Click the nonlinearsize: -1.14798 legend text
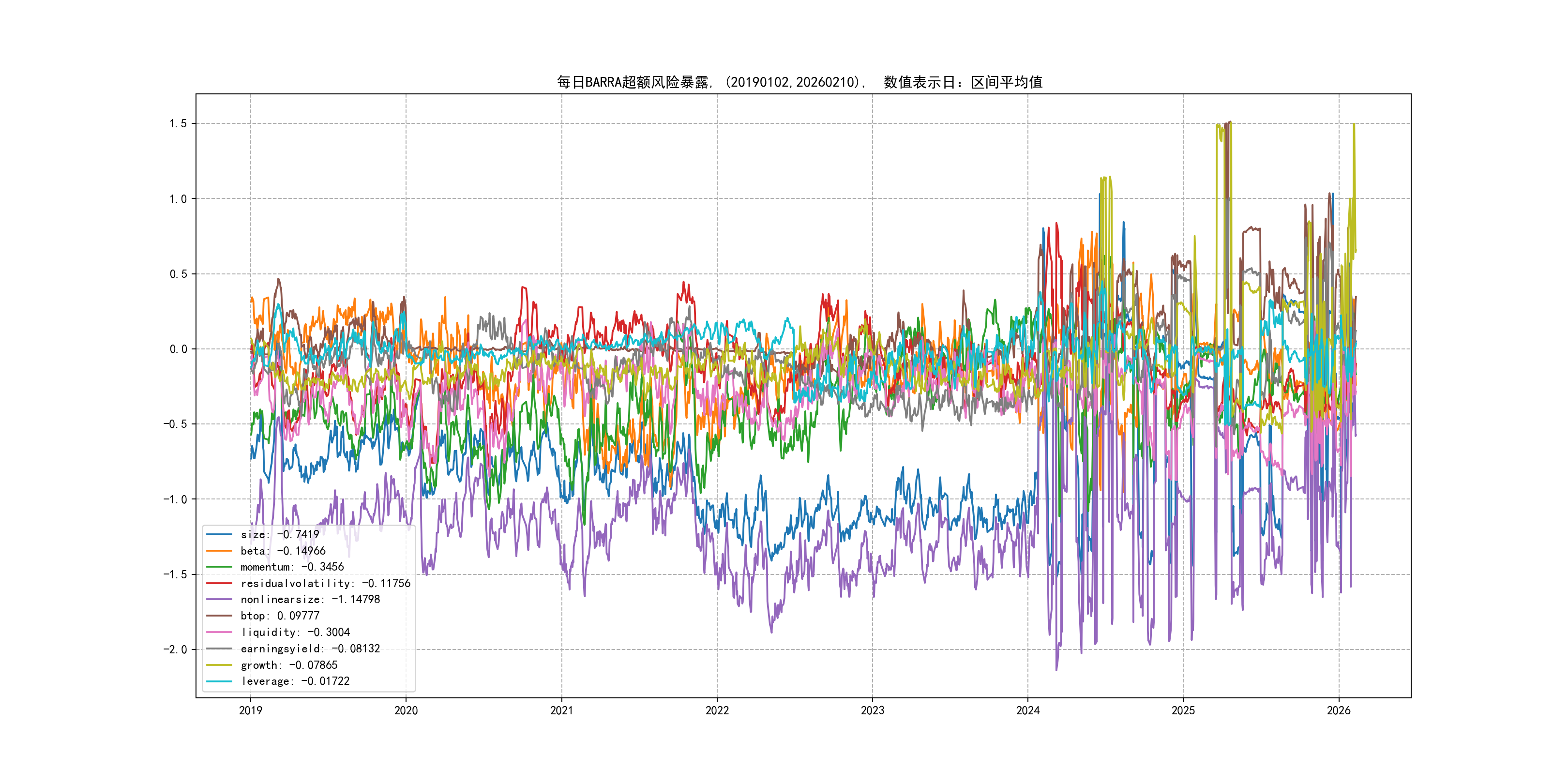This screenshot has width=1568, height=784. tap(310, 600)
